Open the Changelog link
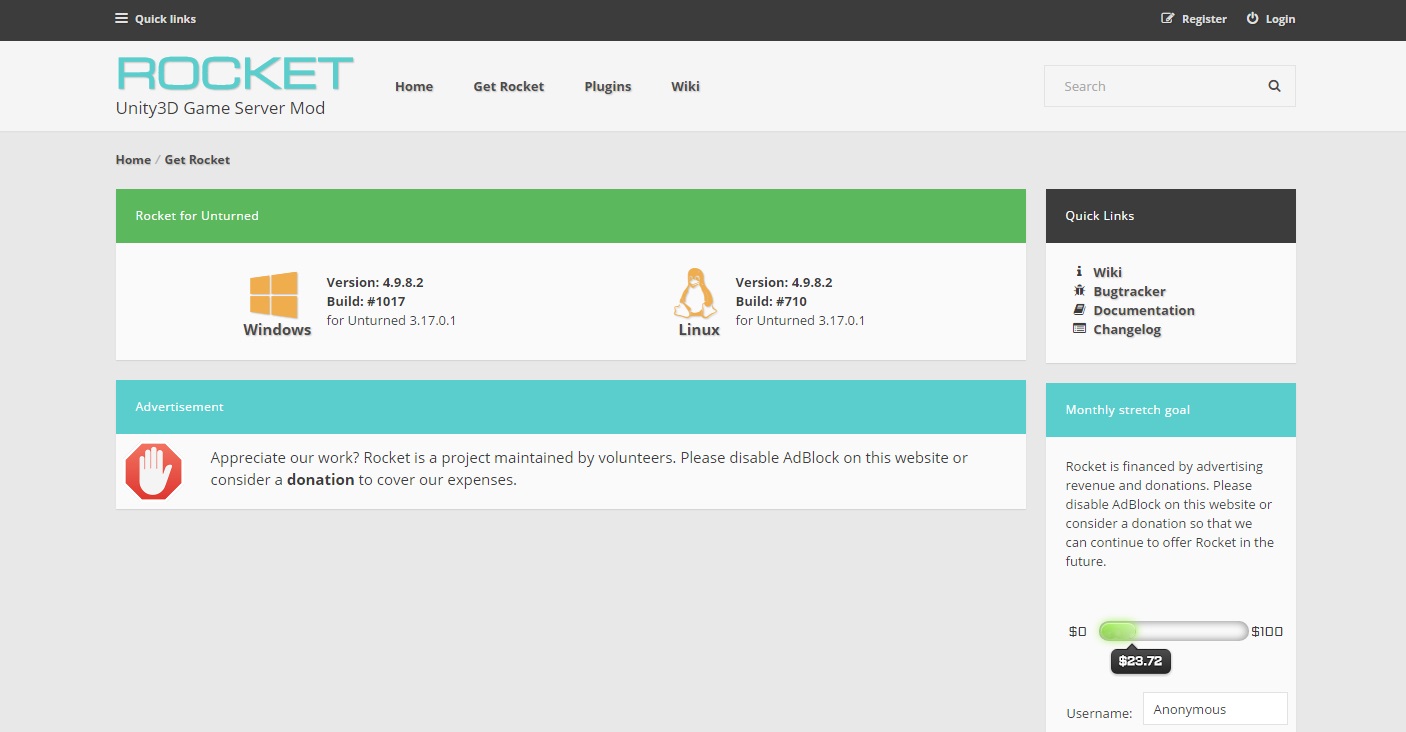 click(x=1127, y=329)
